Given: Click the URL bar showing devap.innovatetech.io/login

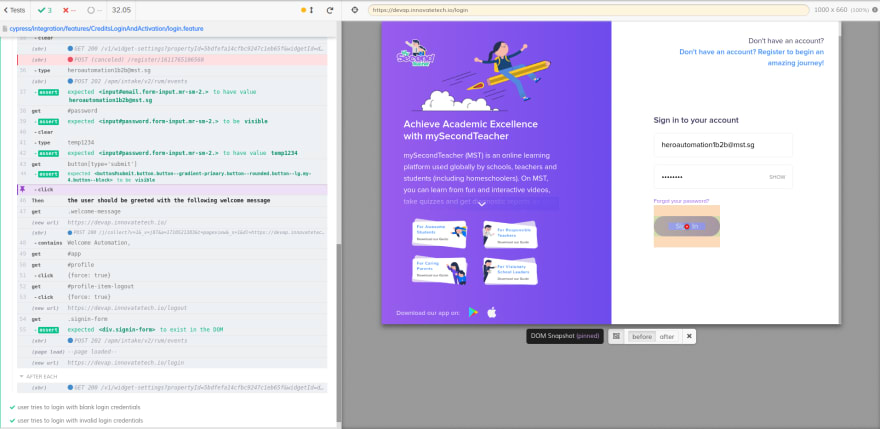Looking at the screenshot, I should [589, 10].
